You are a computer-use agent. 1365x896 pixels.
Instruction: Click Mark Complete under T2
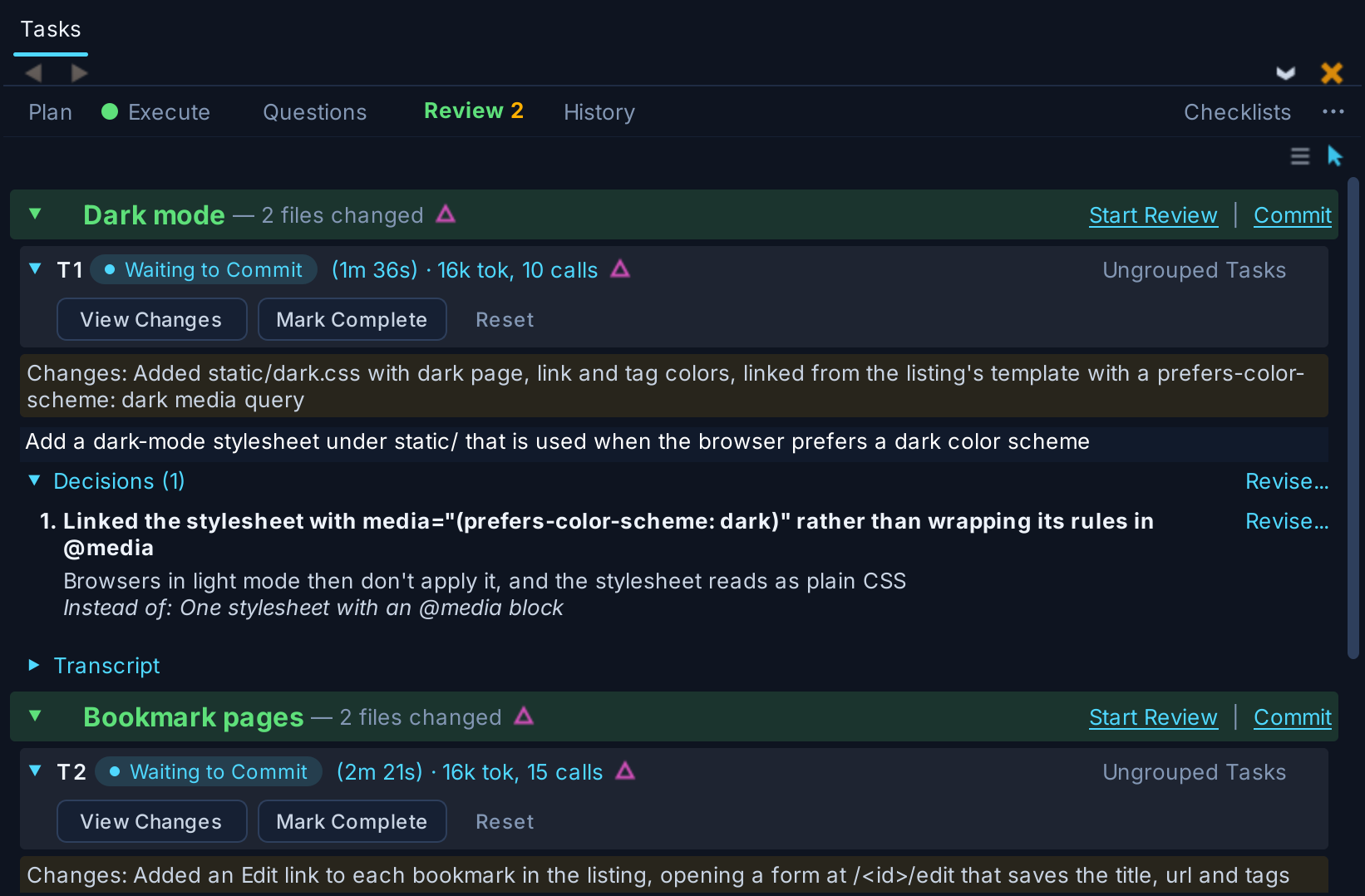tap(352, 821)
